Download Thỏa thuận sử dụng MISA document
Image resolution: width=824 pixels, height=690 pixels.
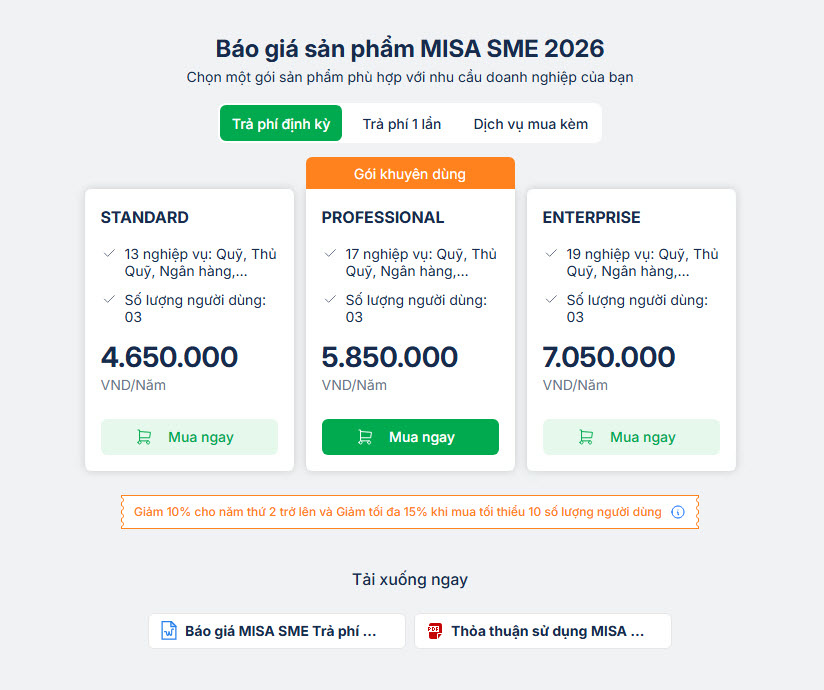click(546, 631)
